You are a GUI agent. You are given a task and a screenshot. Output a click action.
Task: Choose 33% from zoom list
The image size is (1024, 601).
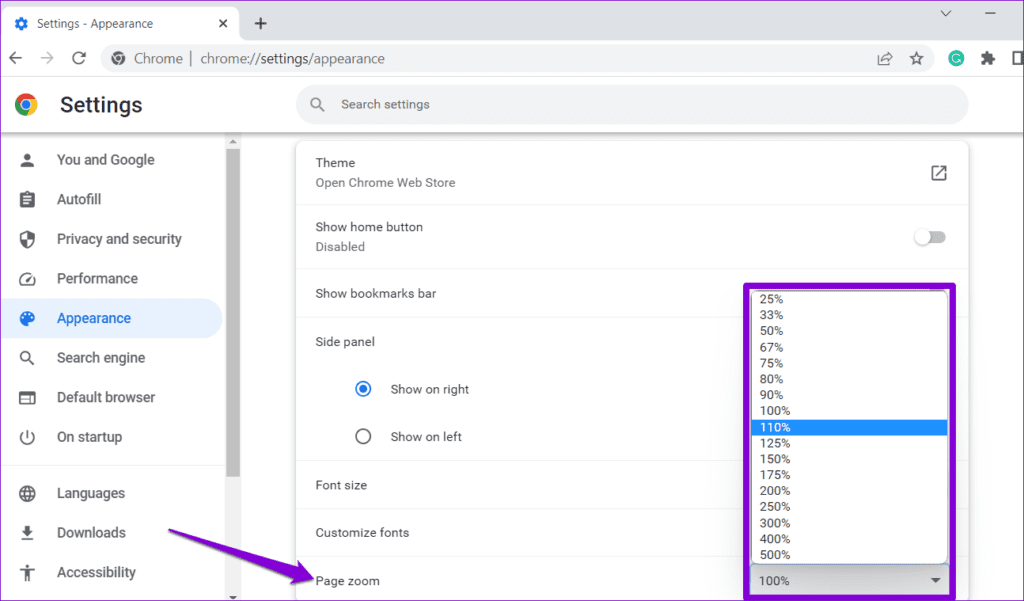849,315
